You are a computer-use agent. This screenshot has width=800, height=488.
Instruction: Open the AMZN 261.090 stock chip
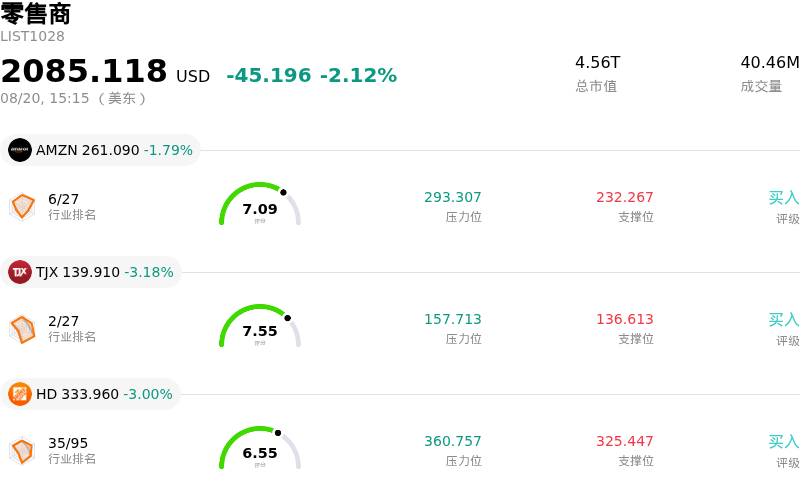pos(101,150)
